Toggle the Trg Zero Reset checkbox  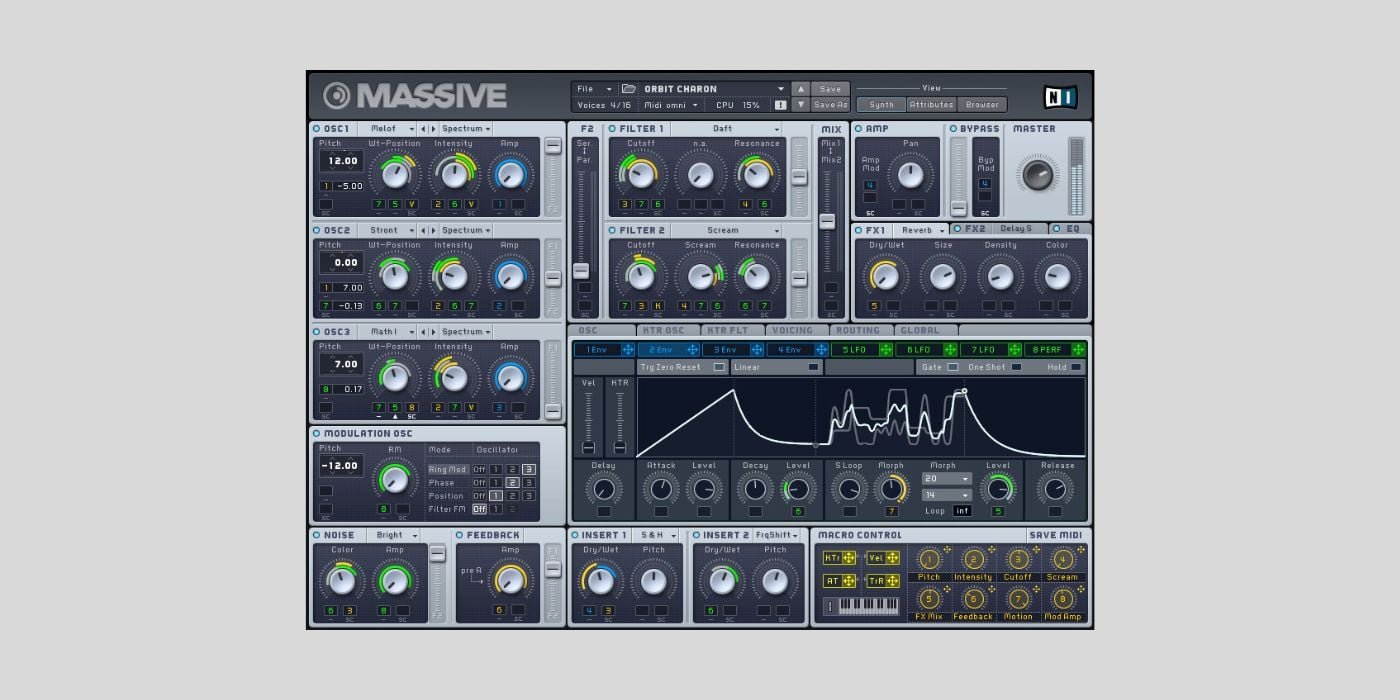(719, 367)
